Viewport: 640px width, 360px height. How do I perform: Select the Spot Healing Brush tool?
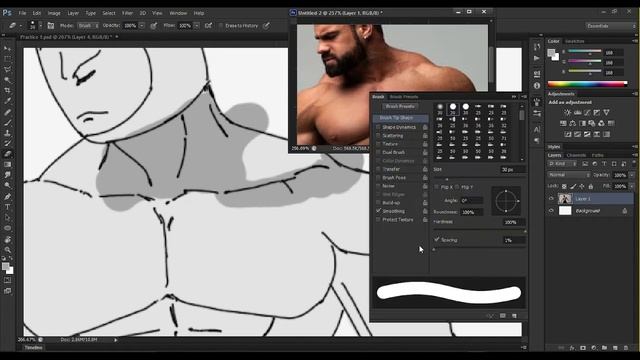click(7, 112)
